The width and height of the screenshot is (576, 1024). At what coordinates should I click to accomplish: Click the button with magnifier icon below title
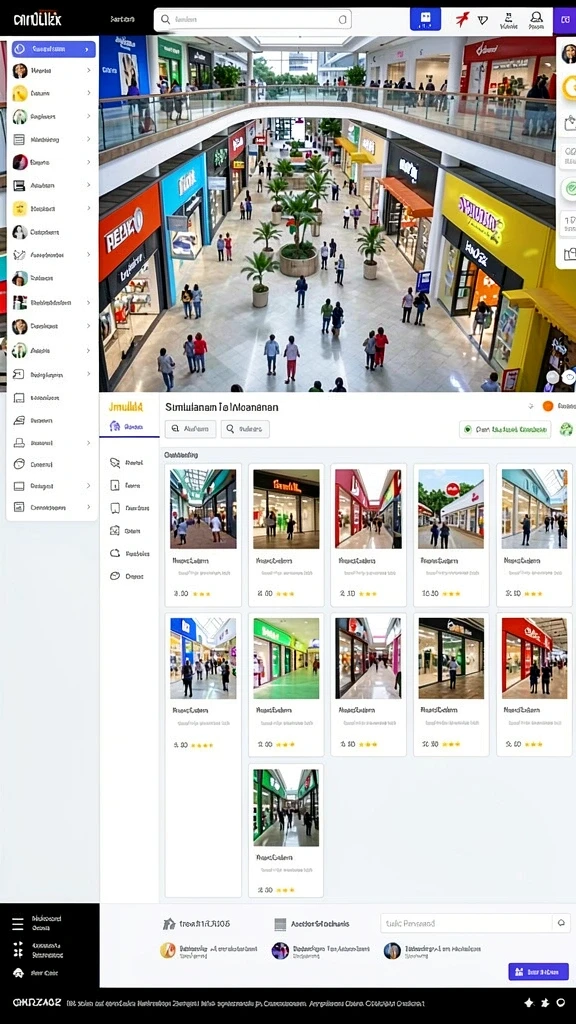245,429
